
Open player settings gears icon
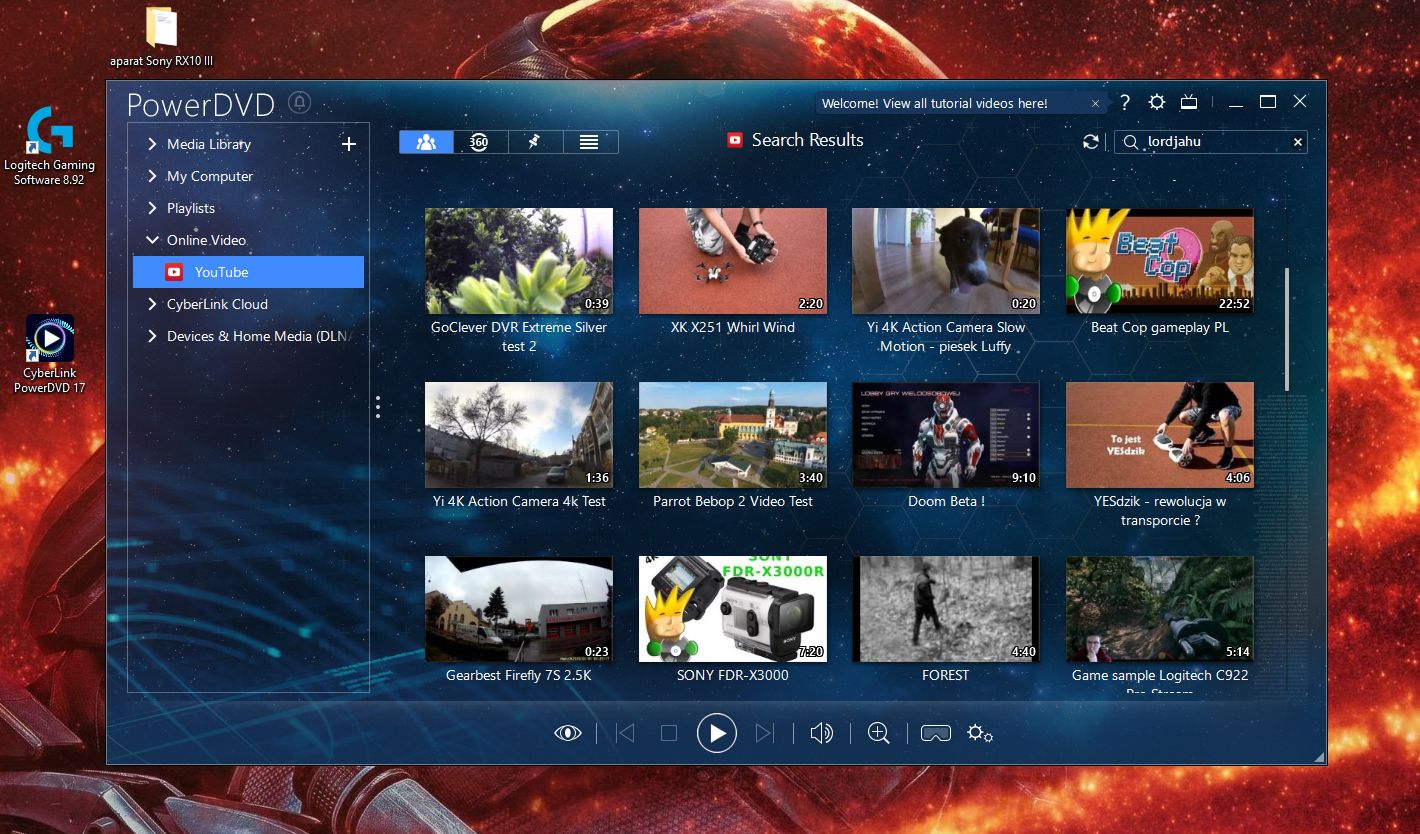tap(980, 733)
